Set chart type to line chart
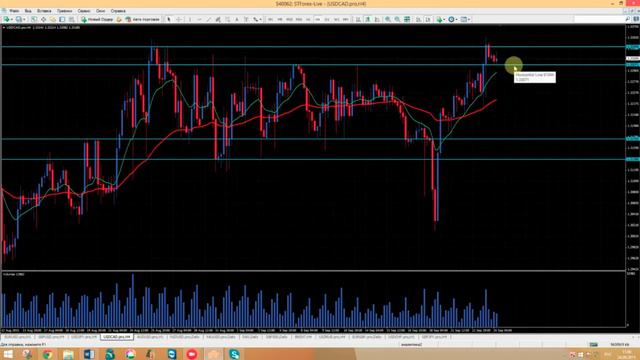This screenshot has height=360, width=640. pos(377,19)
